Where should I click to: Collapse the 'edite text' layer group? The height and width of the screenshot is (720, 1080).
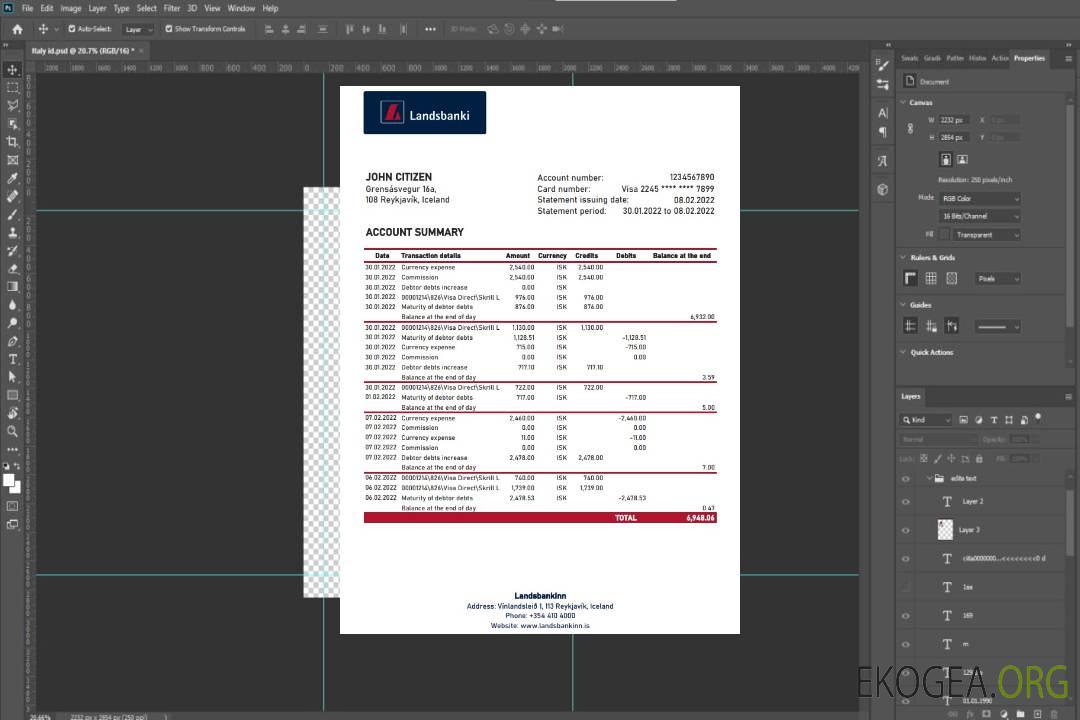tap(929, 478)
